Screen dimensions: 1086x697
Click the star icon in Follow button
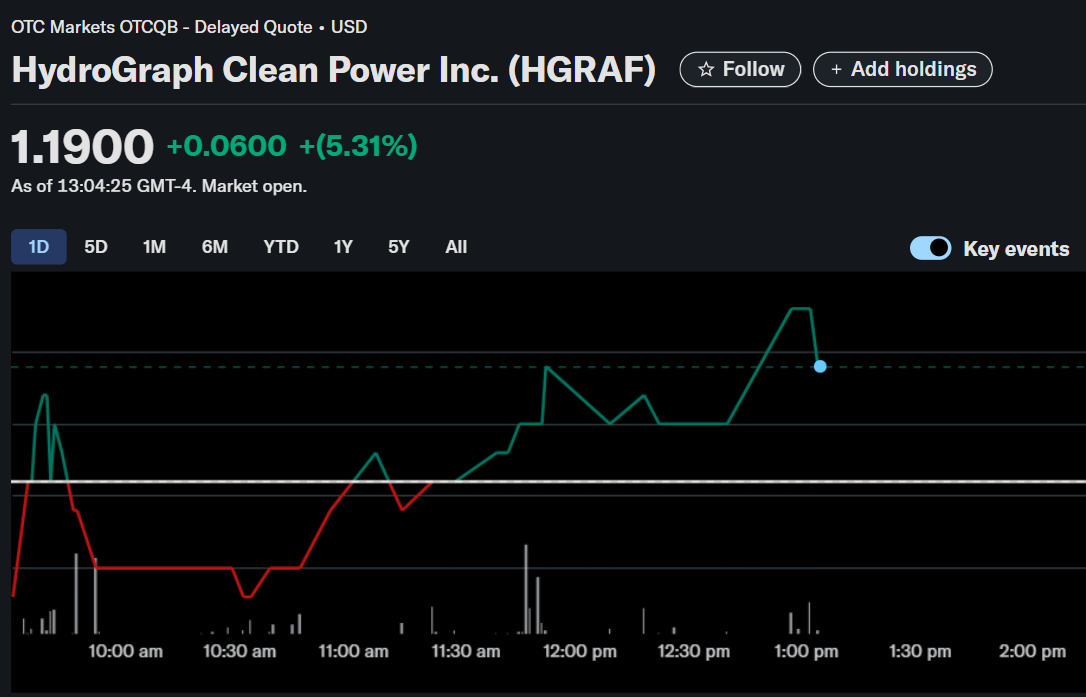pos(706,69)
